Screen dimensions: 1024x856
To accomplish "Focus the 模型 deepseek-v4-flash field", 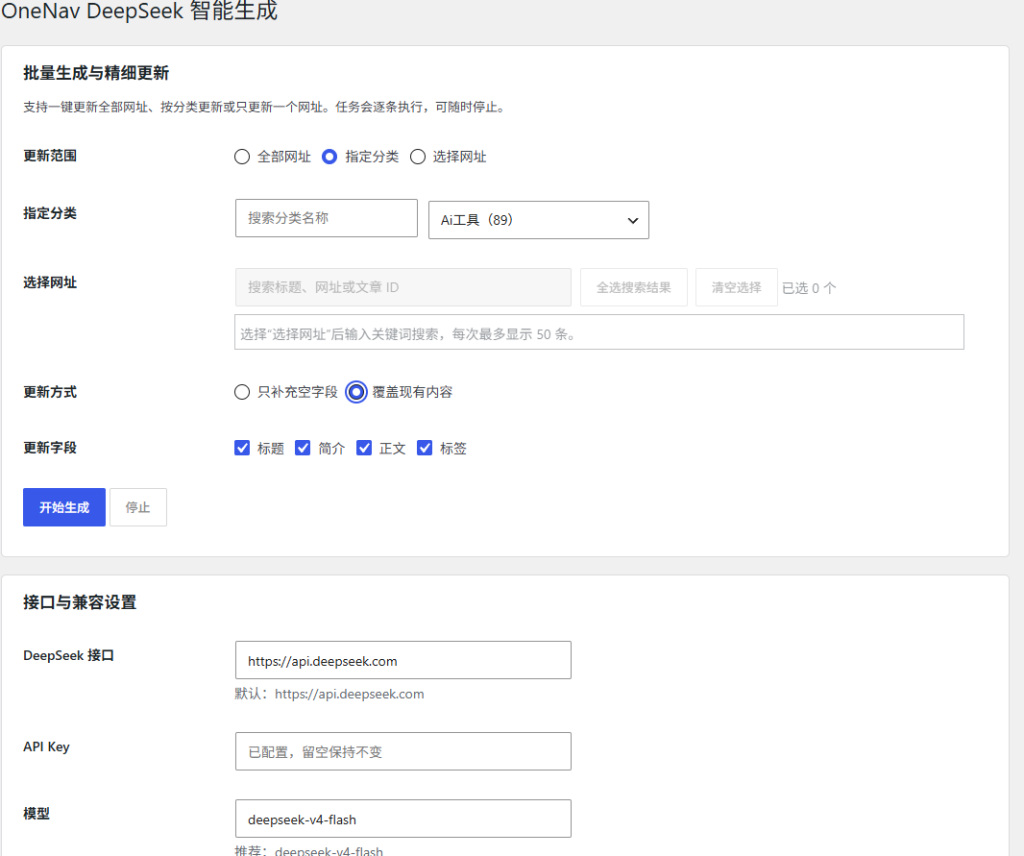I will pyautogui.click(x=403, y=819).
